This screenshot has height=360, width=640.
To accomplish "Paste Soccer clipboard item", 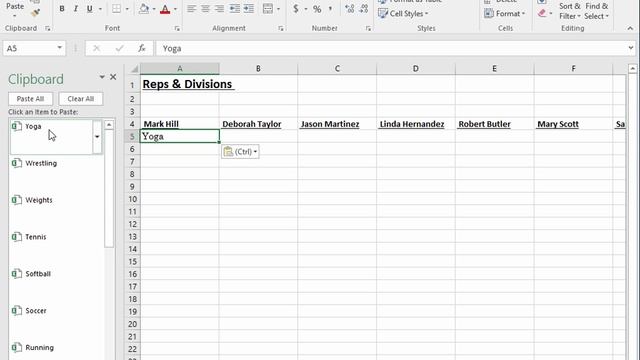I will point(56,321).
